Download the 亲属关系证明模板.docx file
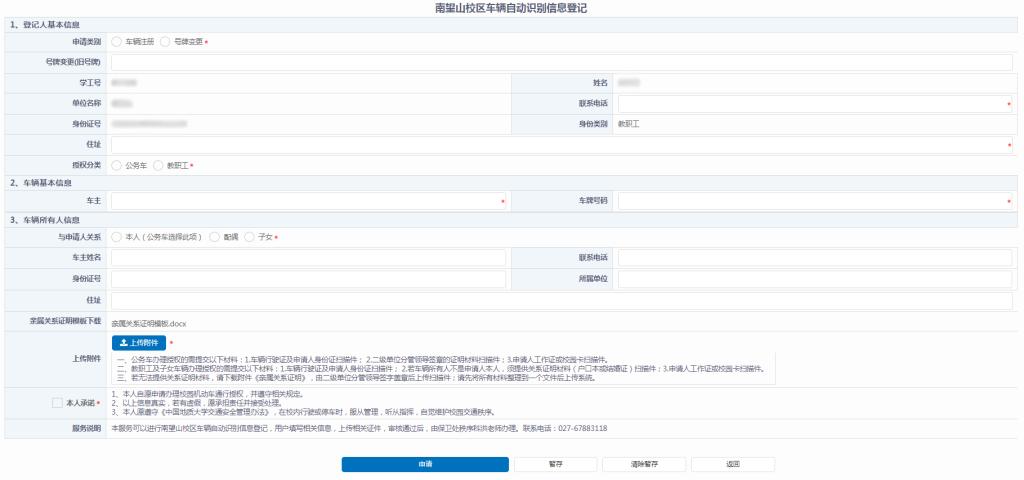The width and height of the screenshot is (1024, 480). pos(149,324)
